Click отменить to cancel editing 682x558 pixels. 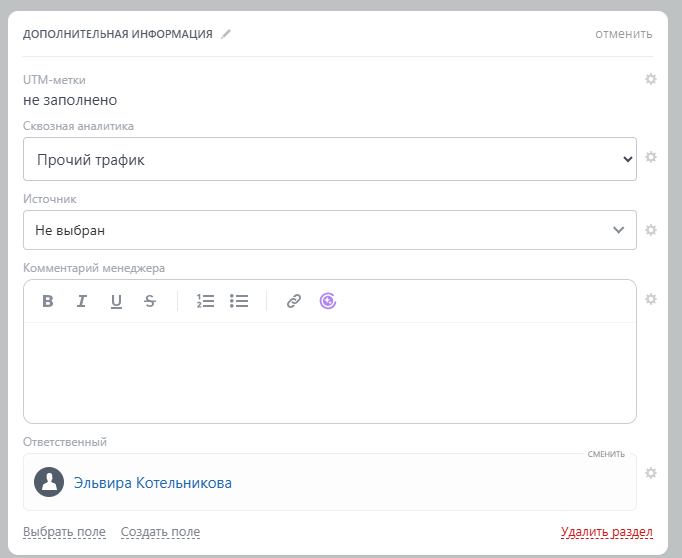[623, 34]
